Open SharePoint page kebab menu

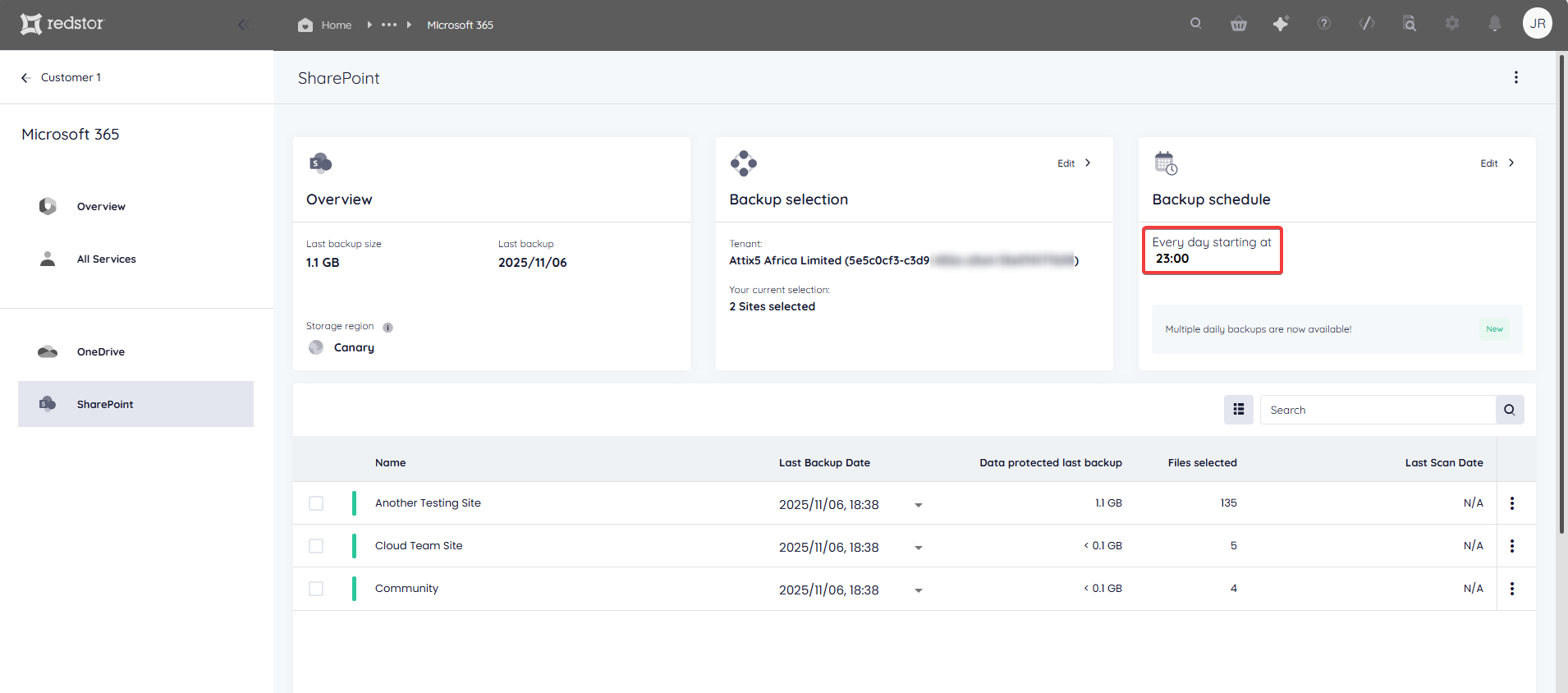pyautogui.click(x=1516, y=77)
